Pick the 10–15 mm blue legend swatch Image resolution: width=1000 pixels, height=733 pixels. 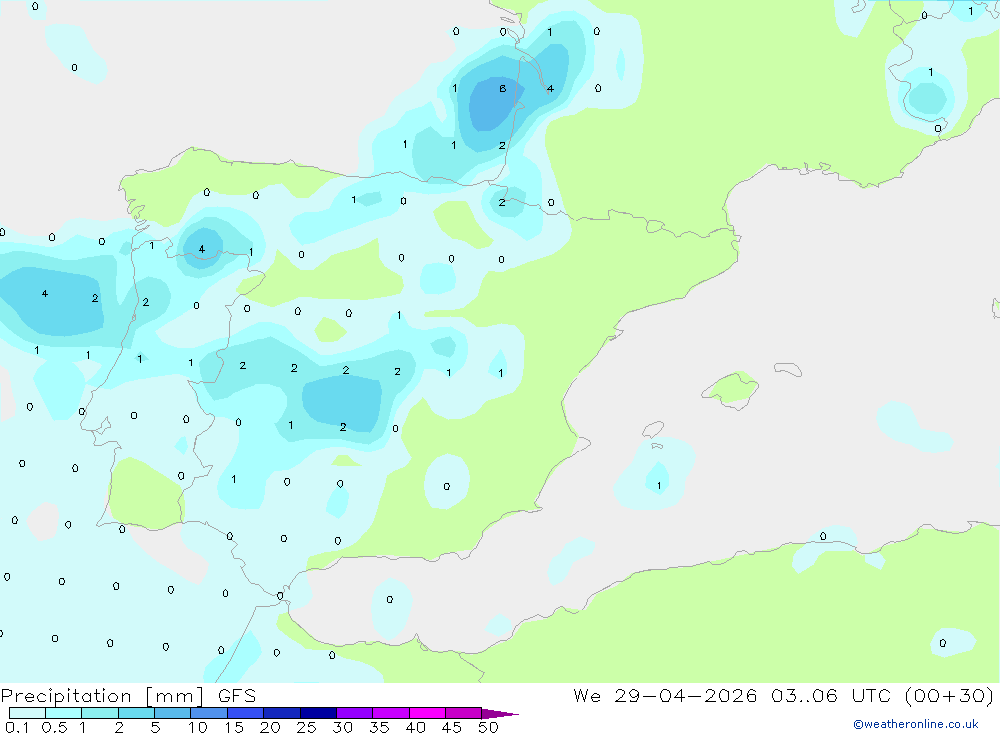pos(209,713)
